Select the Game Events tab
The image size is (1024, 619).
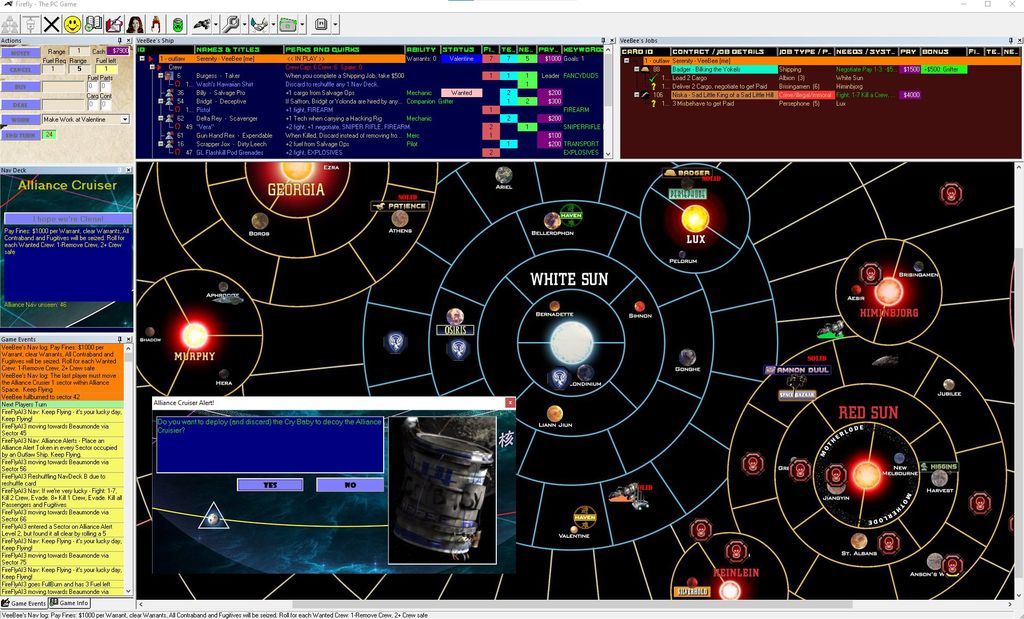pos(23,603)
